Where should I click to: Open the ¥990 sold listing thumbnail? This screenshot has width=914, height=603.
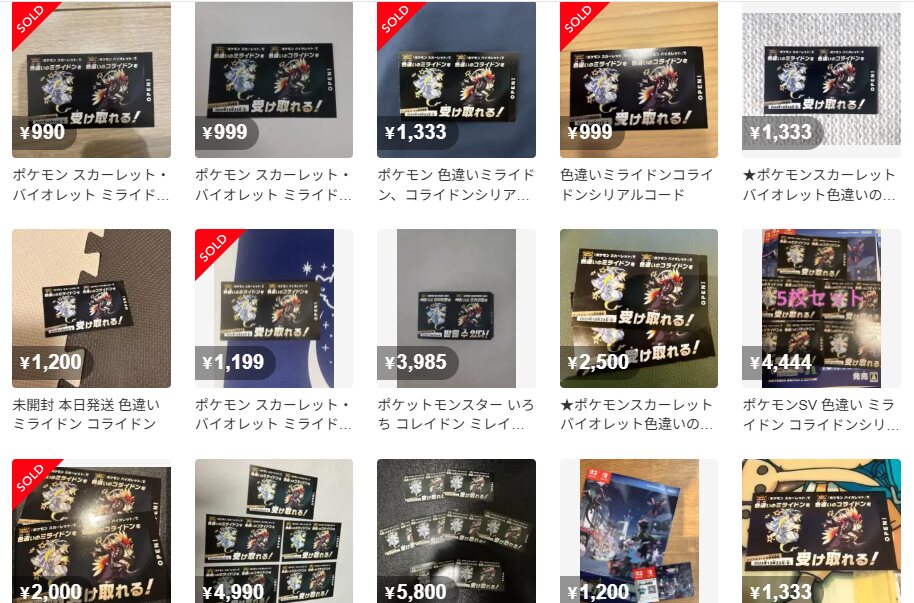click(92, 79)
